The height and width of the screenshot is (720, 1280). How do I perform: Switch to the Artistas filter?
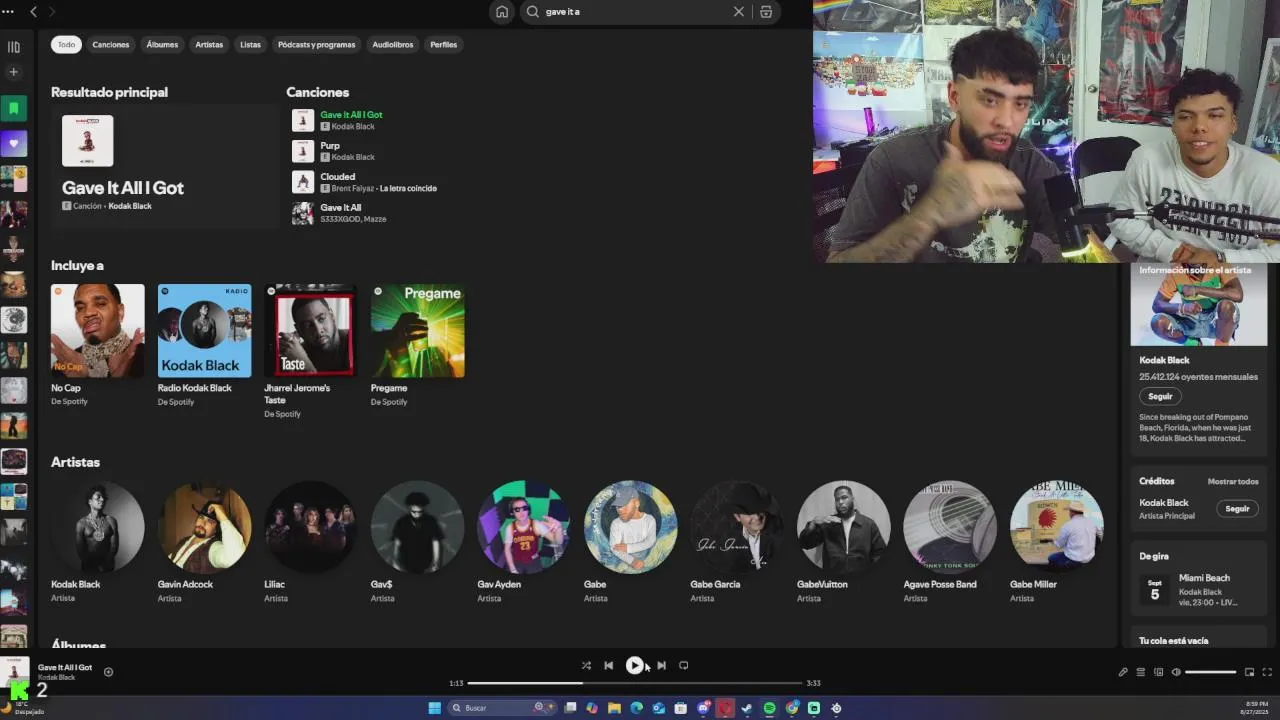pos(209,44)
